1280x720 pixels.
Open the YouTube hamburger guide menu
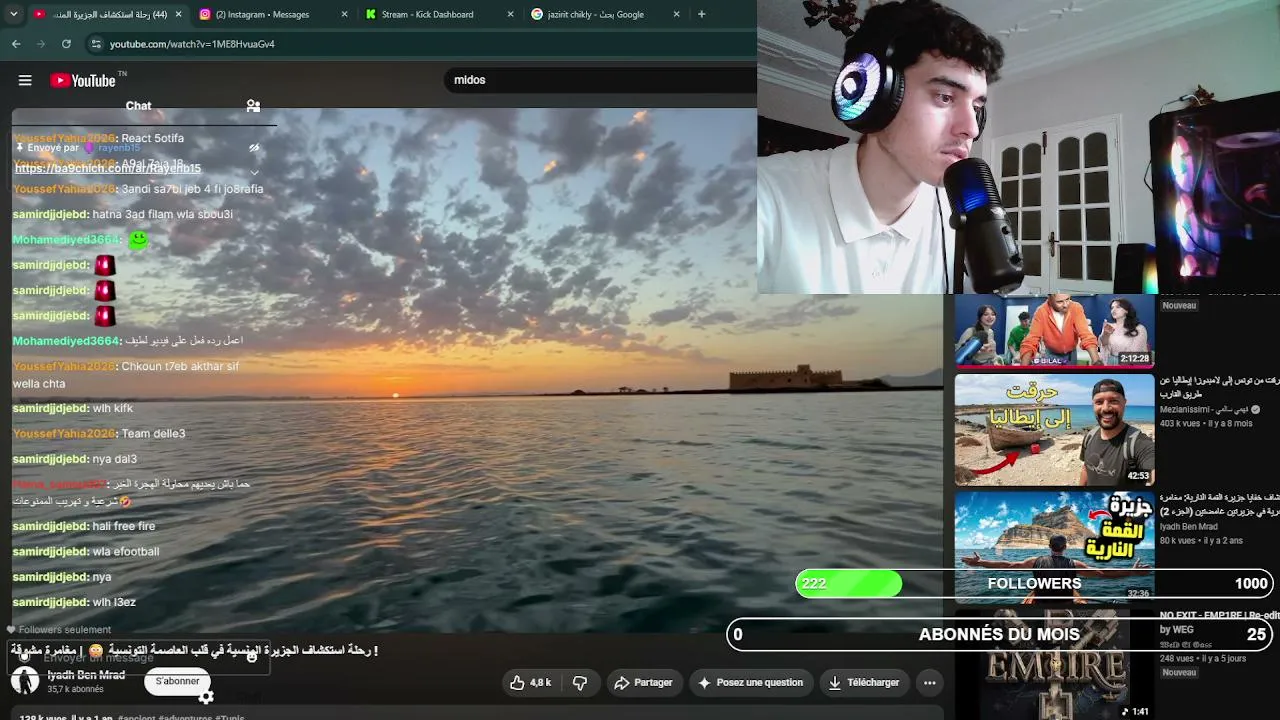(25, 80)
